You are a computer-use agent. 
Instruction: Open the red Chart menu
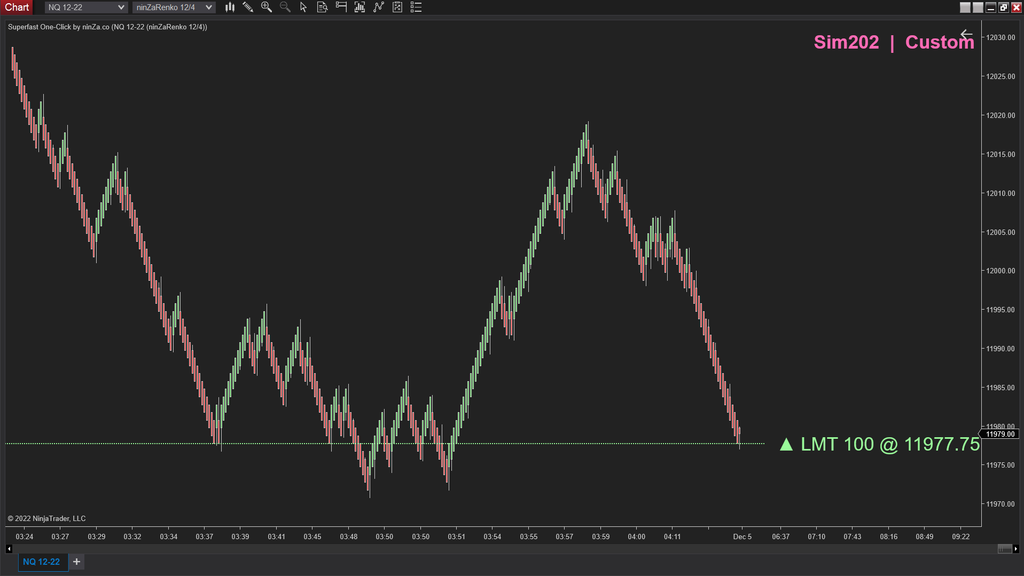16,7
